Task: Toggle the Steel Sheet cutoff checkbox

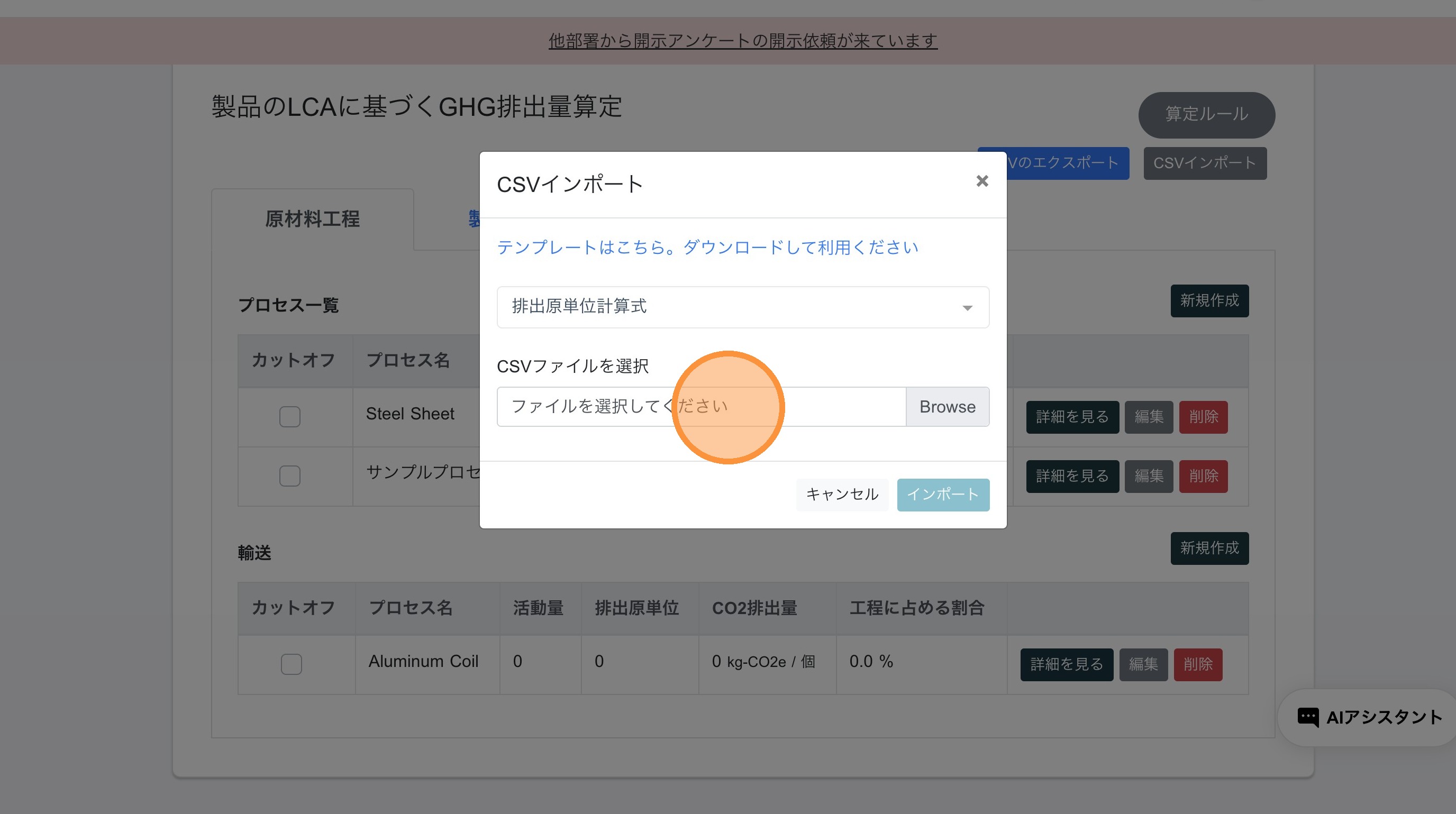Action: [289, 417]
